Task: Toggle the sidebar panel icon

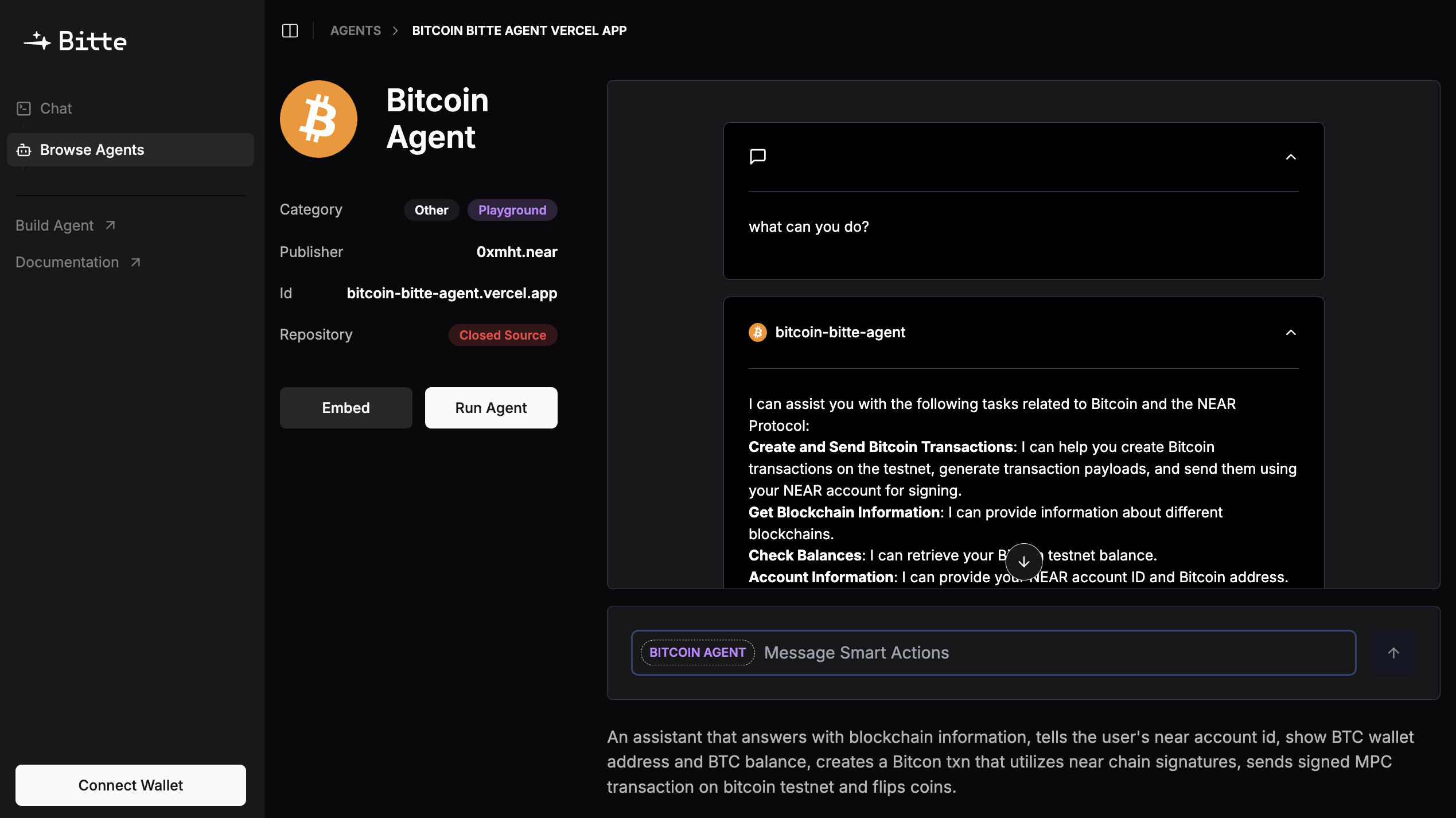Action: (x=290, y=30)
